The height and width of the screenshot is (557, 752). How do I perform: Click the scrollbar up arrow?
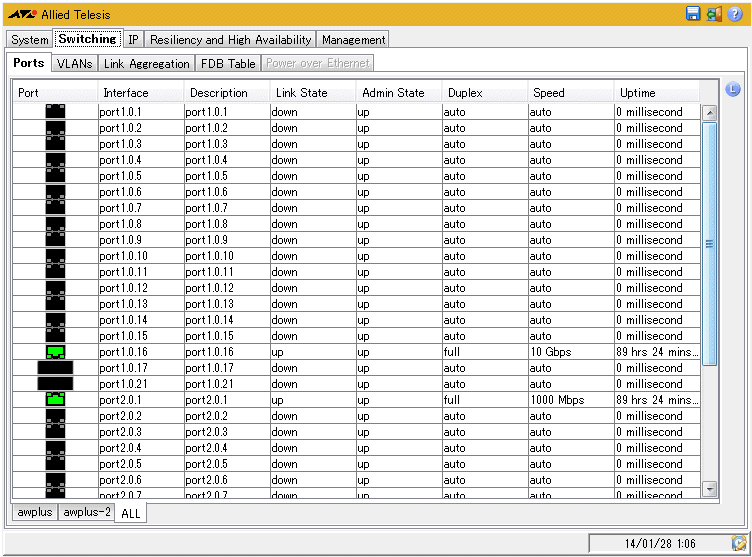[710, 113]
